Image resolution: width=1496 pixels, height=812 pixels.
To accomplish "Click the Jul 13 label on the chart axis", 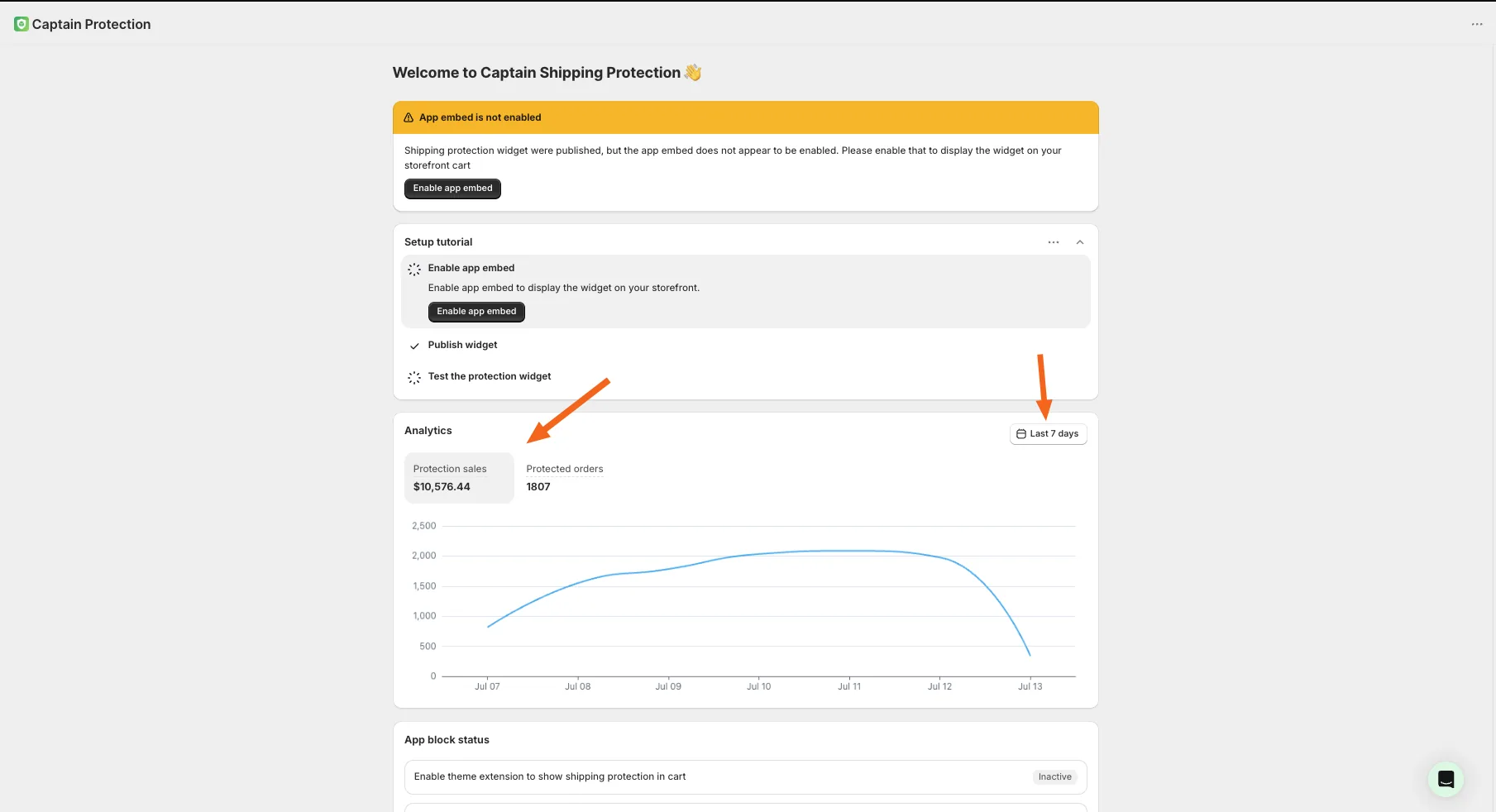I will 1030,686.
